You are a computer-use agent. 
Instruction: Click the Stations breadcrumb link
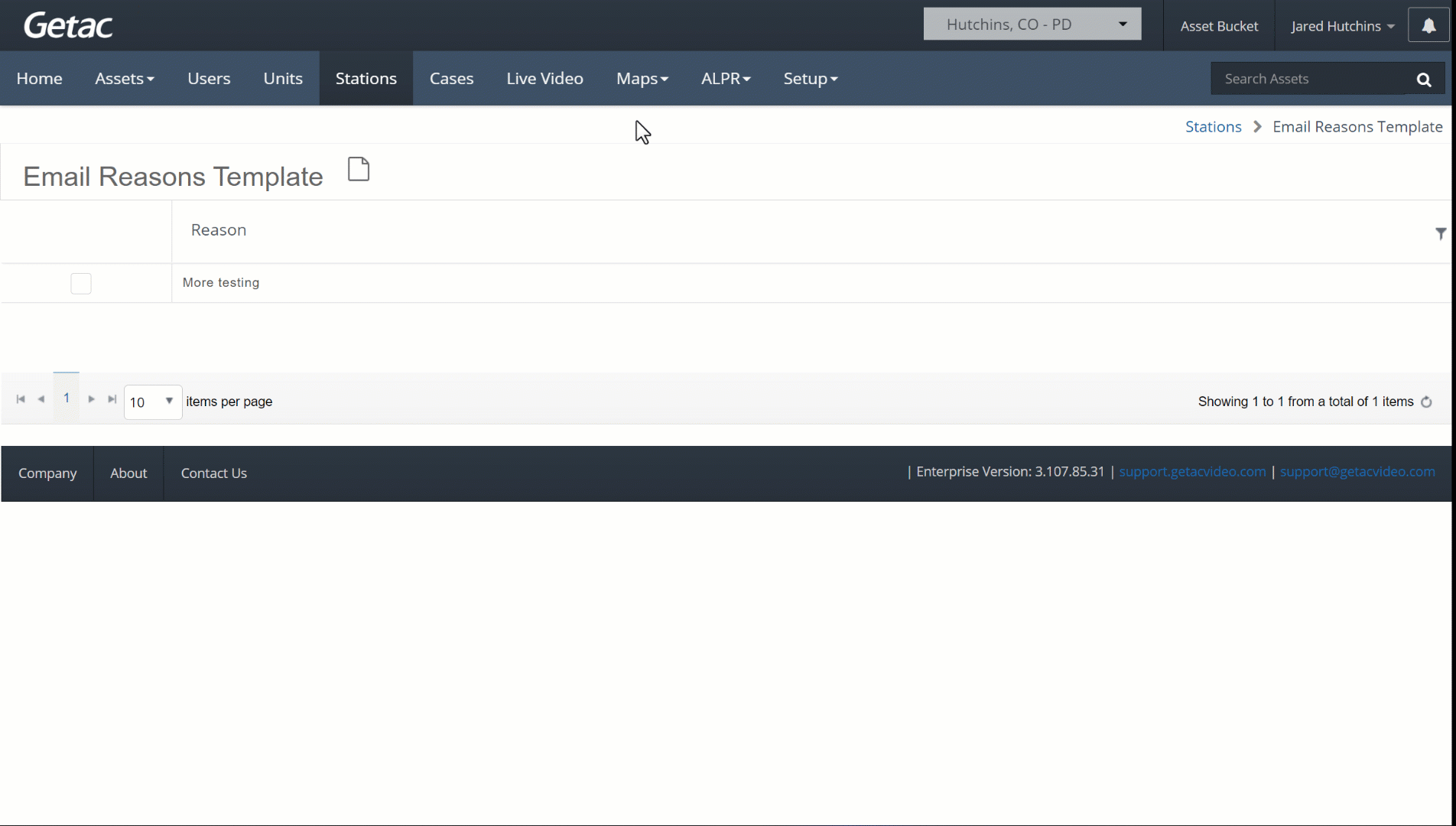point(1213,127)
